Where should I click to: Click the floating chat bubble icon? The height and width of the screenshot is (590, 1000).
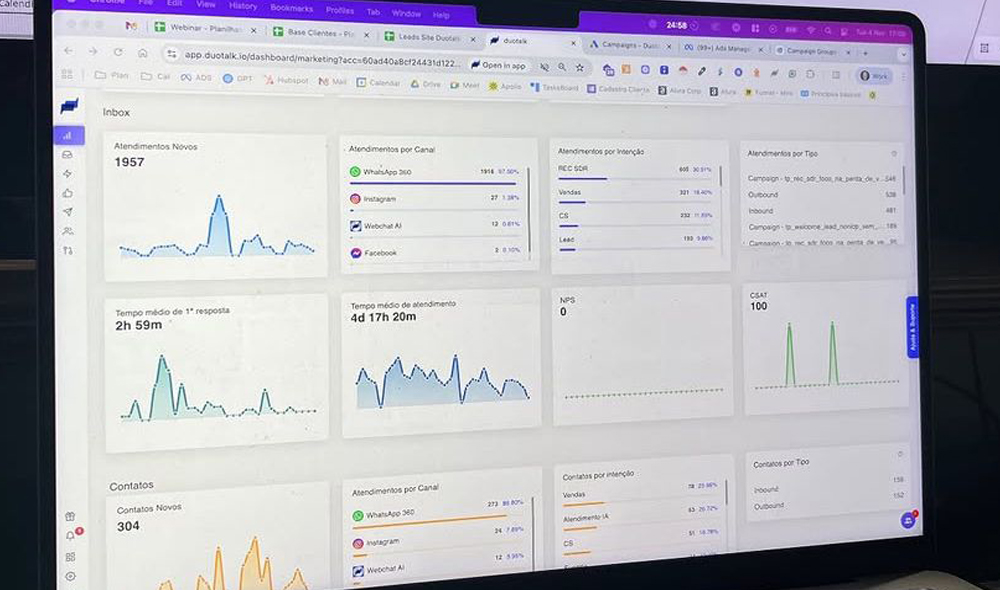coord(908,520)
